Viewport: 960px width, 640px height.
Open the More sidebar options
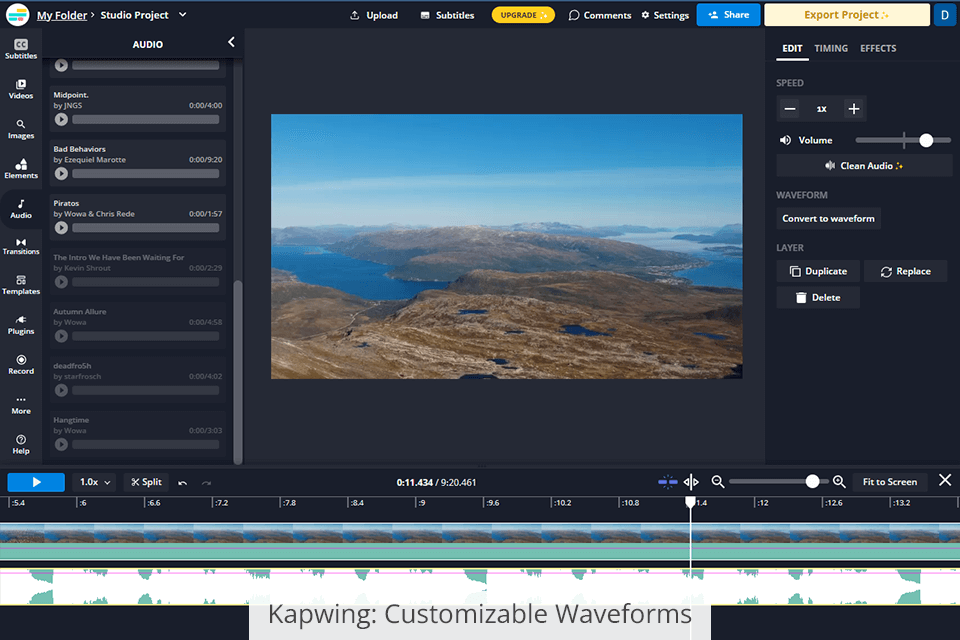21,405
